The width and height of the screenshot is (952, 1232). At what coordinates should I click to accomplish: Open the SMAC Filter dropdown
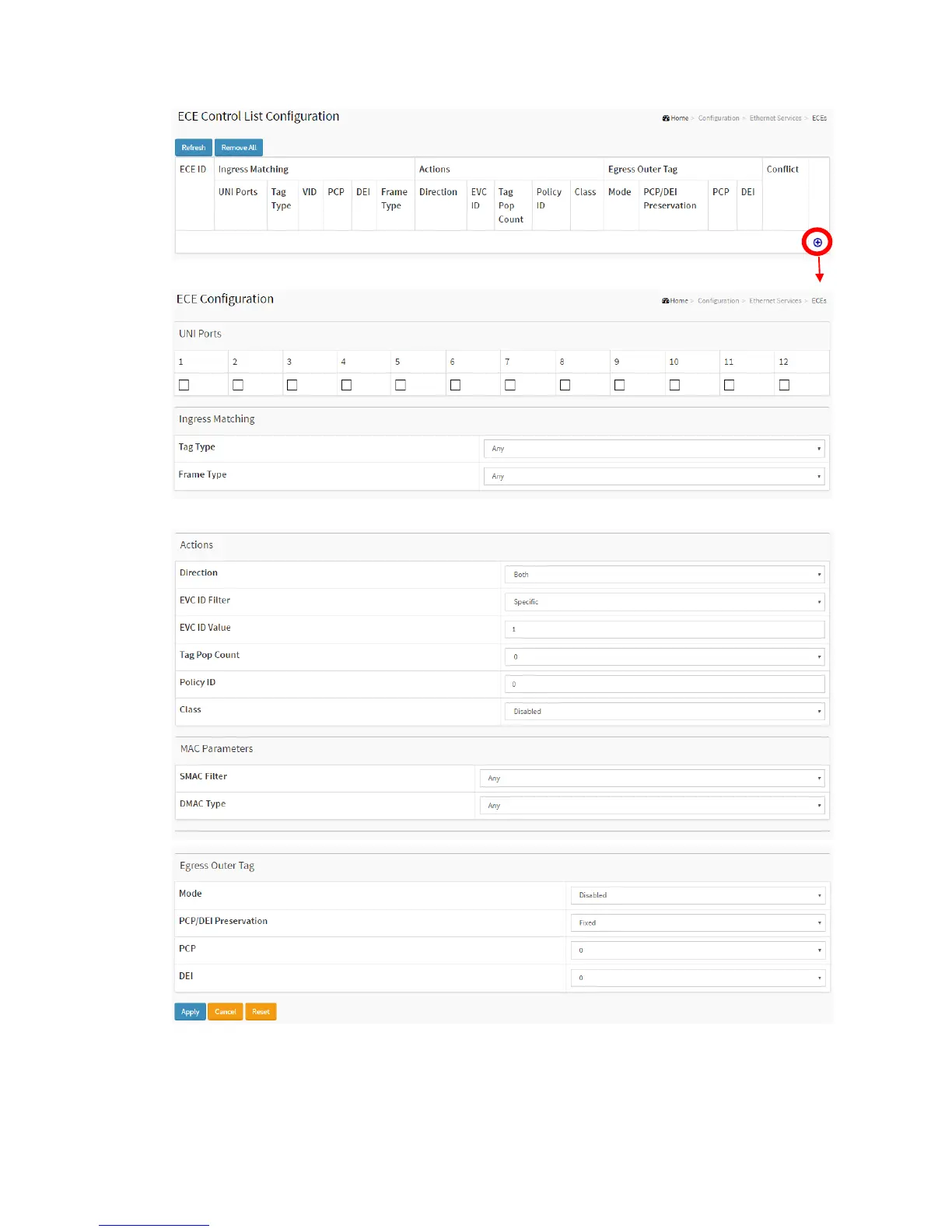(x=653, y=778)
